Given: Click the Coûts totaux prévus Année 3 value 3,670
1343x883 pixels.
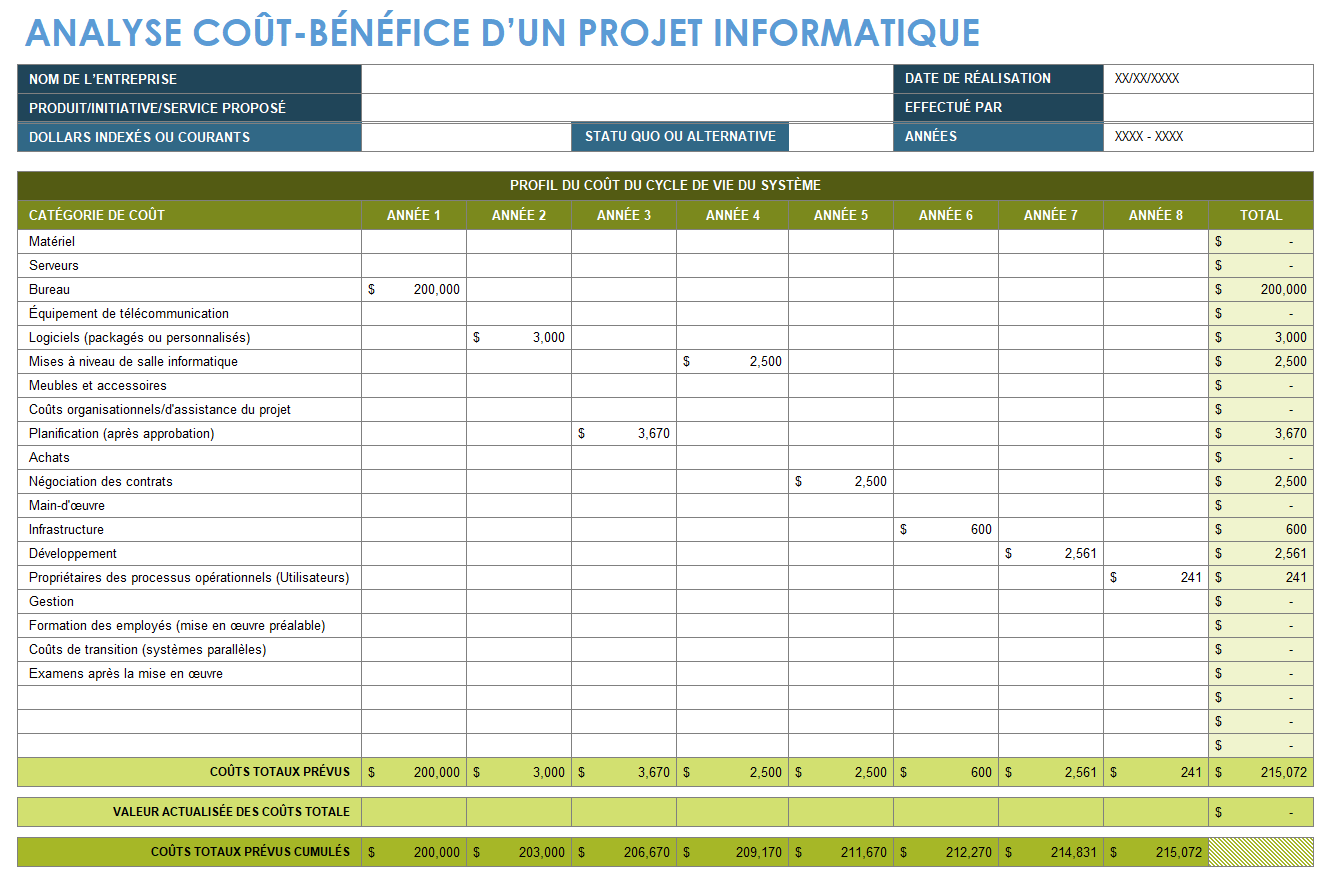Looking at the screenshot, I should tap(624, 772).
